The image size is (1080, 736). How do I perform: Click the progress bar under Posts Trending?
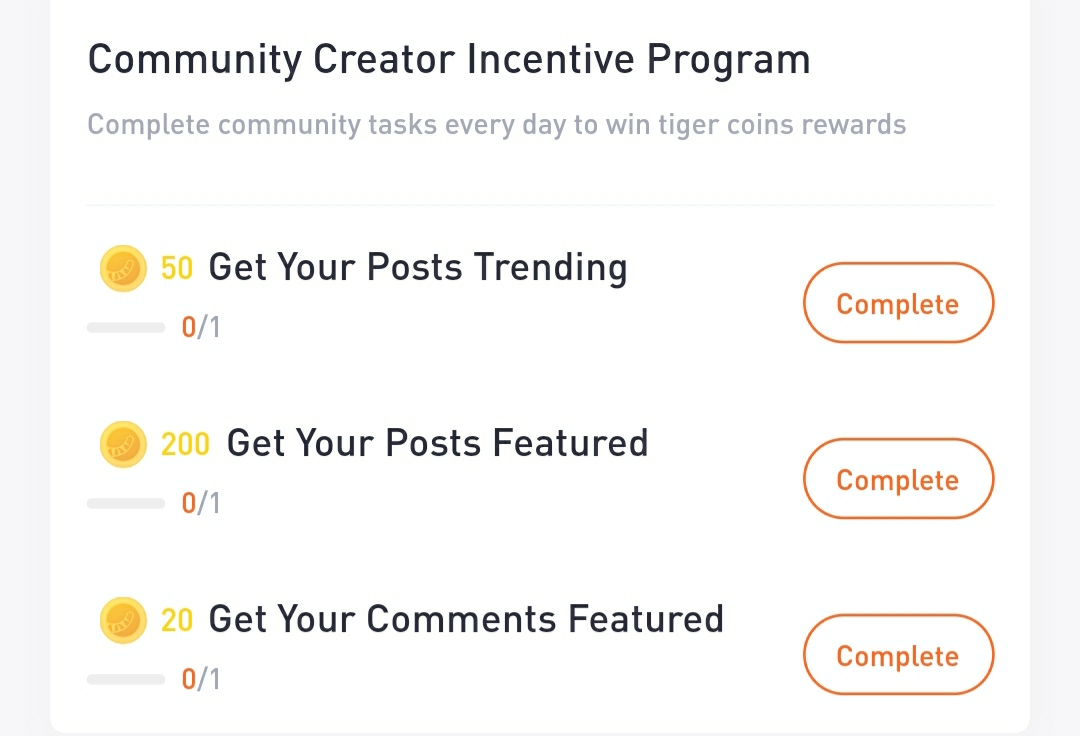[126, 328]
